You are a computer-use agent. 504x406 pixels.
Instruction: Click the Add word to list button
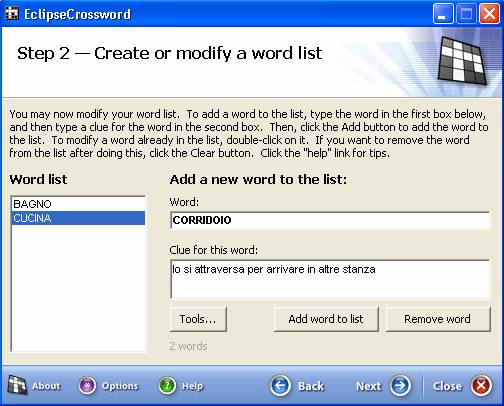(x=326, y=319)
